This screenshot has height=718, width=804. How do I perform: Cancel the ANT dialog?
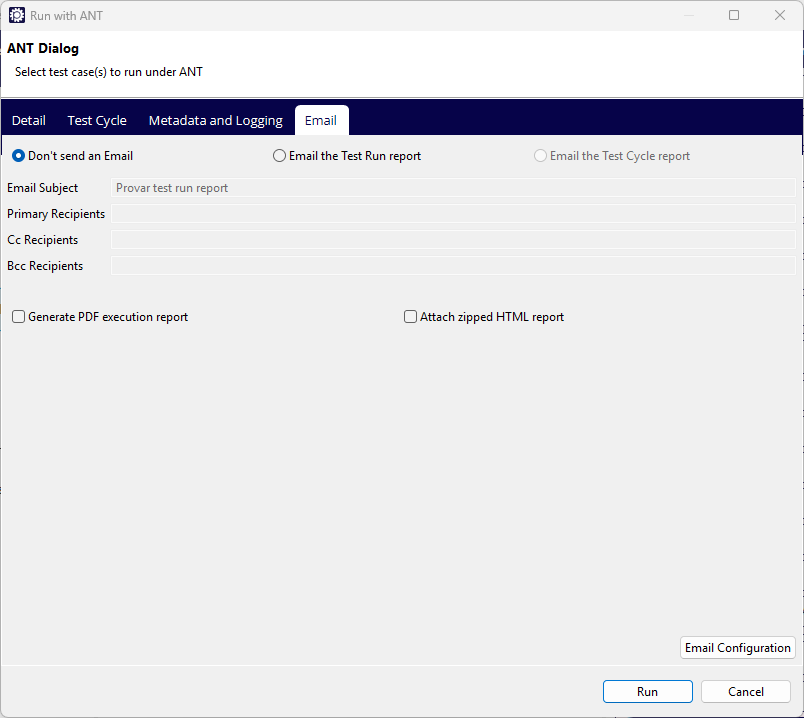745,692
